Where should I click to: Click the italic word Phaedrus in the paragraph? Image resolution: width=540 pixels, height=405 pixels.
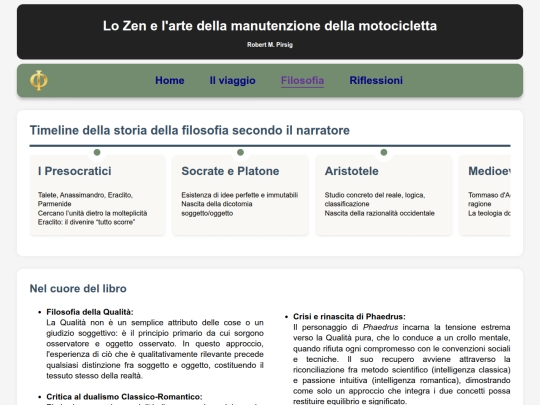[x=380, y=327]
